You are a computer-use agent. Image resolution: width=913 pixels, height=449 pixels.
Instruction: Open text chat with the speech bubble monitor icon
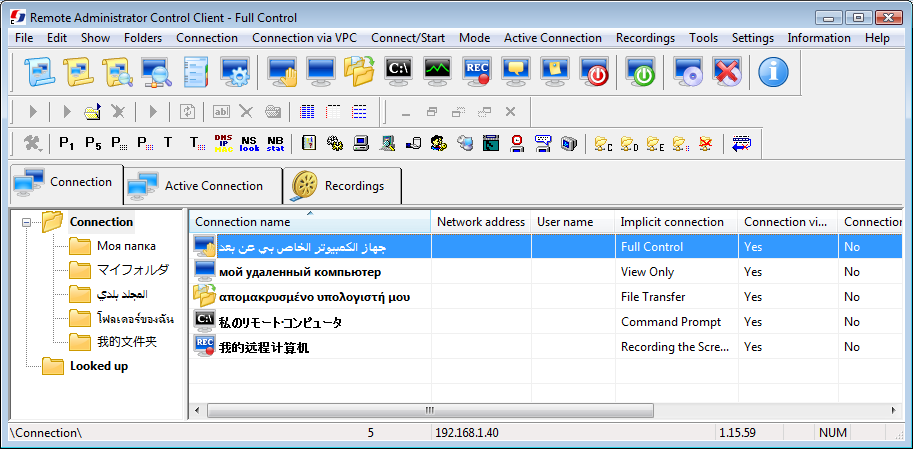[x=516, y=72]
